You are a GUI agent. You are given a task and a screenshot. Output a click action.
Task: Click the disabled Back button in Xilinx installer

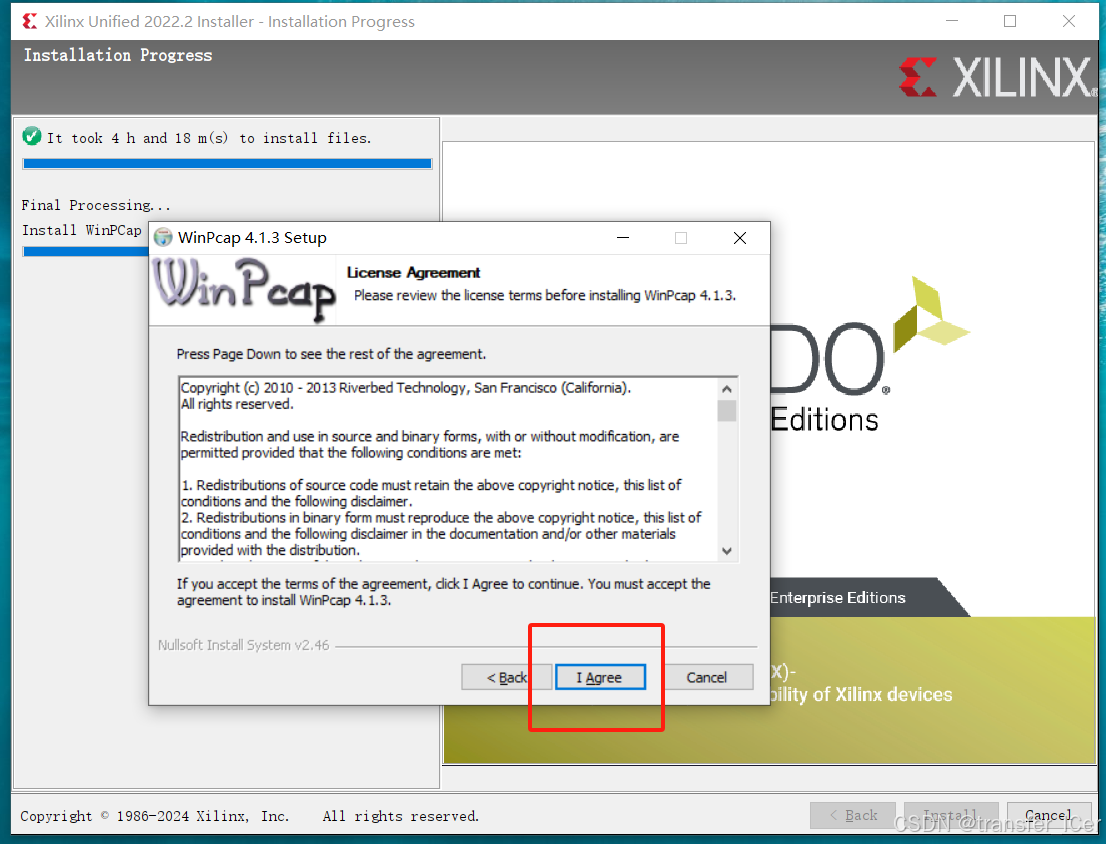853,815
